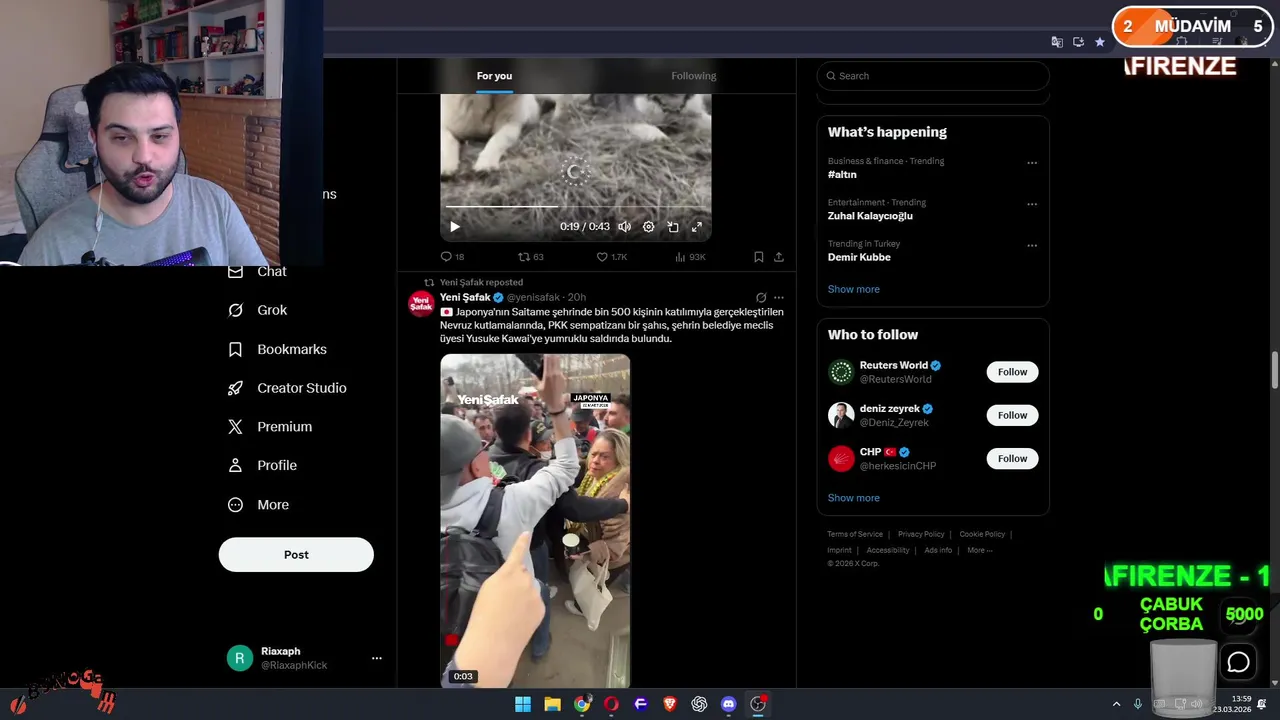Click the Post button
This screenshot has height=720, width=1280.
pyautogui.click(x=296, y=555)
